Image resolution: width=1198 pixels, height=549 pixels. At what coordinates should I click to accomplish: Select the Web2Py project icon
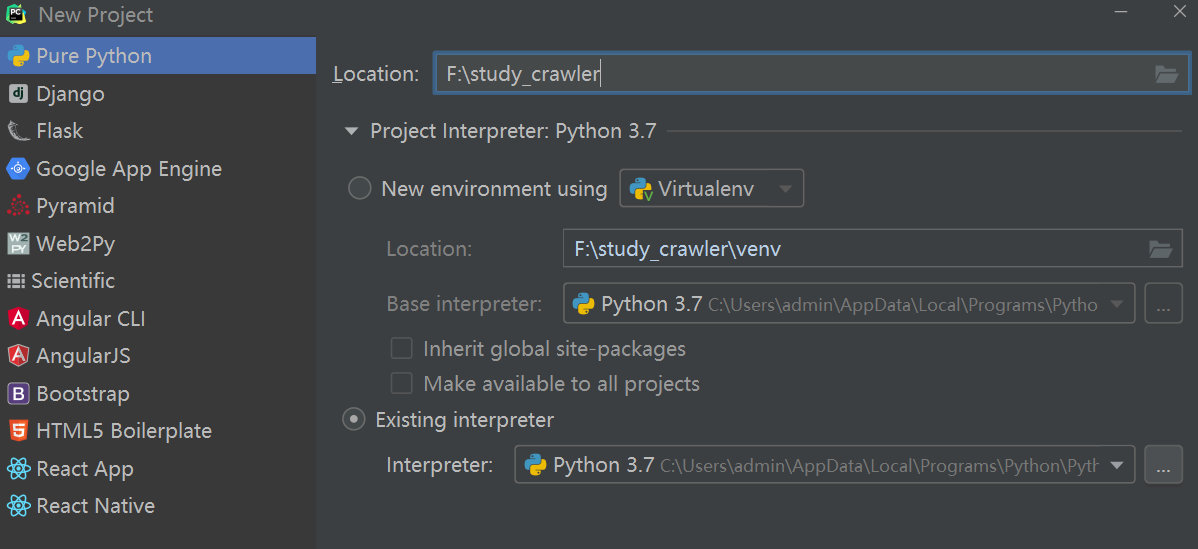[x=18, y=244]
